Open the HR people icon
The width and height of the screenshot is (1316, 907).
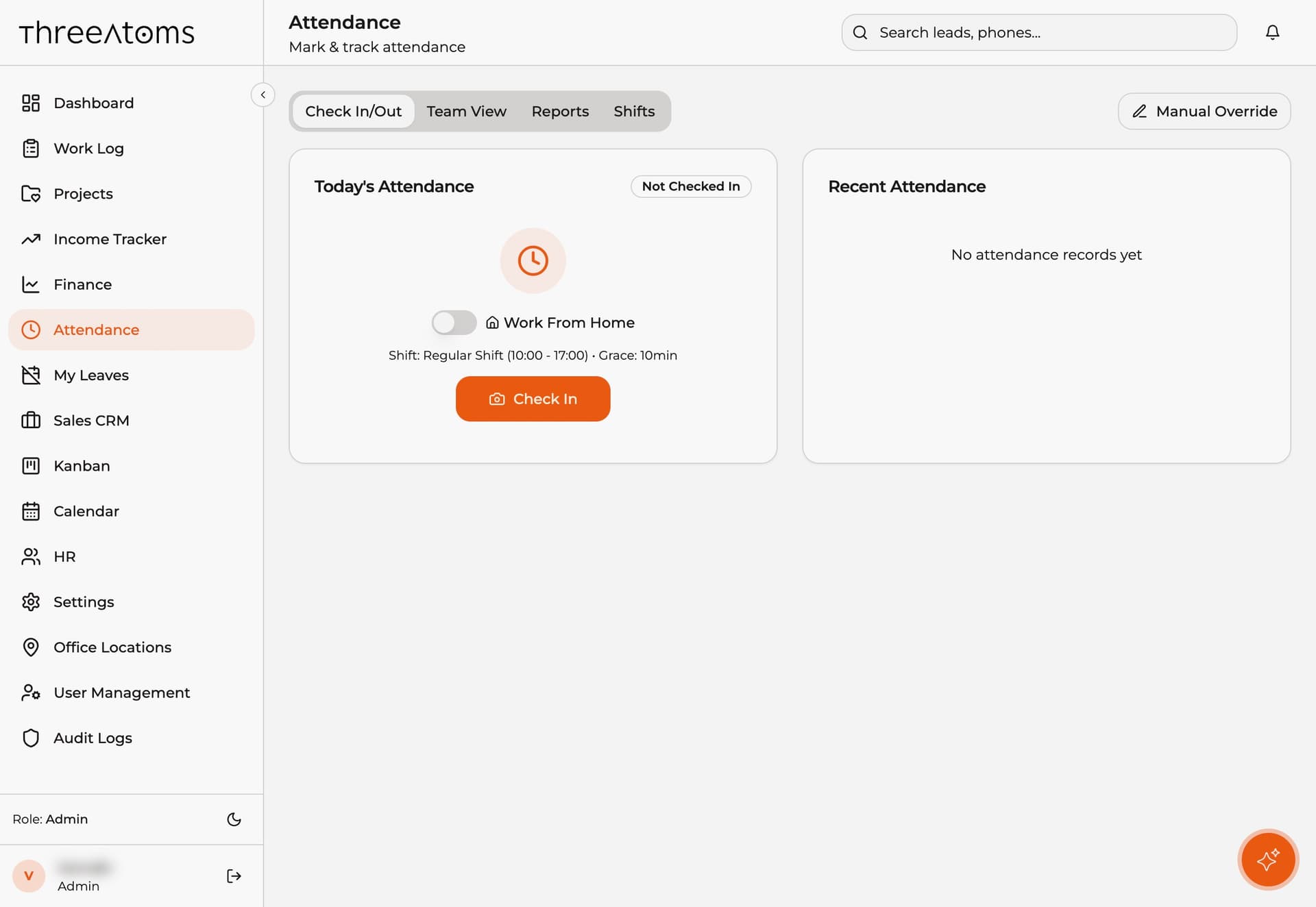click(x=31, y=556)
